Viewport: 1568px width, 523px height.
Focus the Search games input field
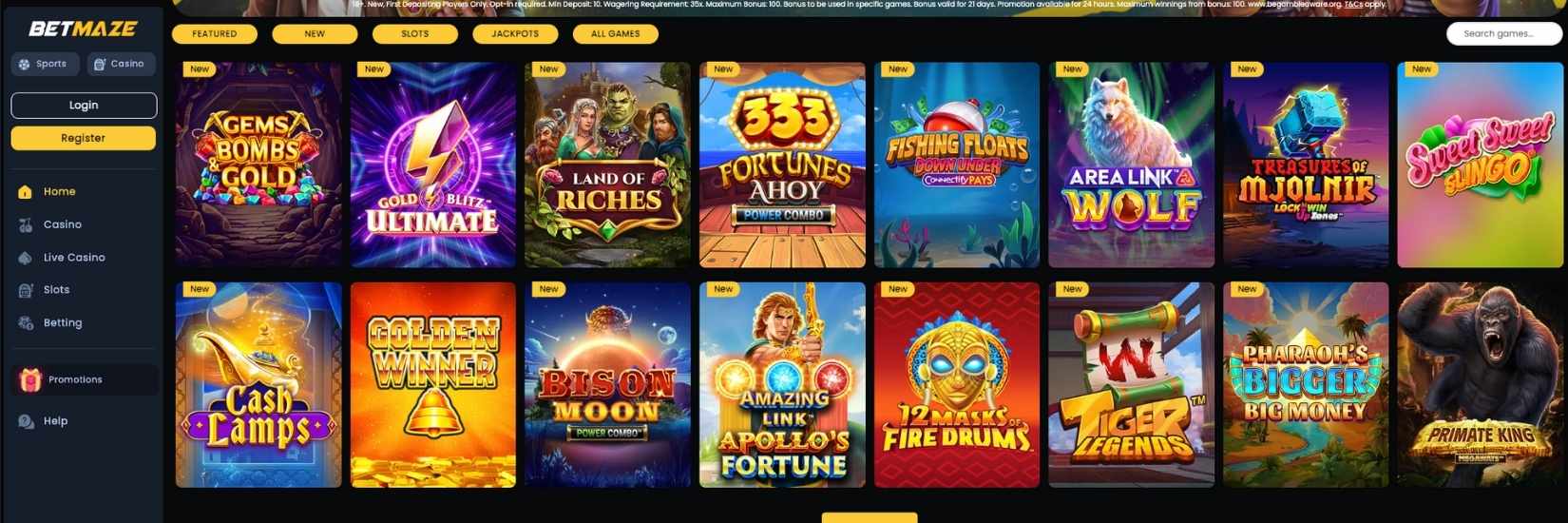pos(1504,34)
